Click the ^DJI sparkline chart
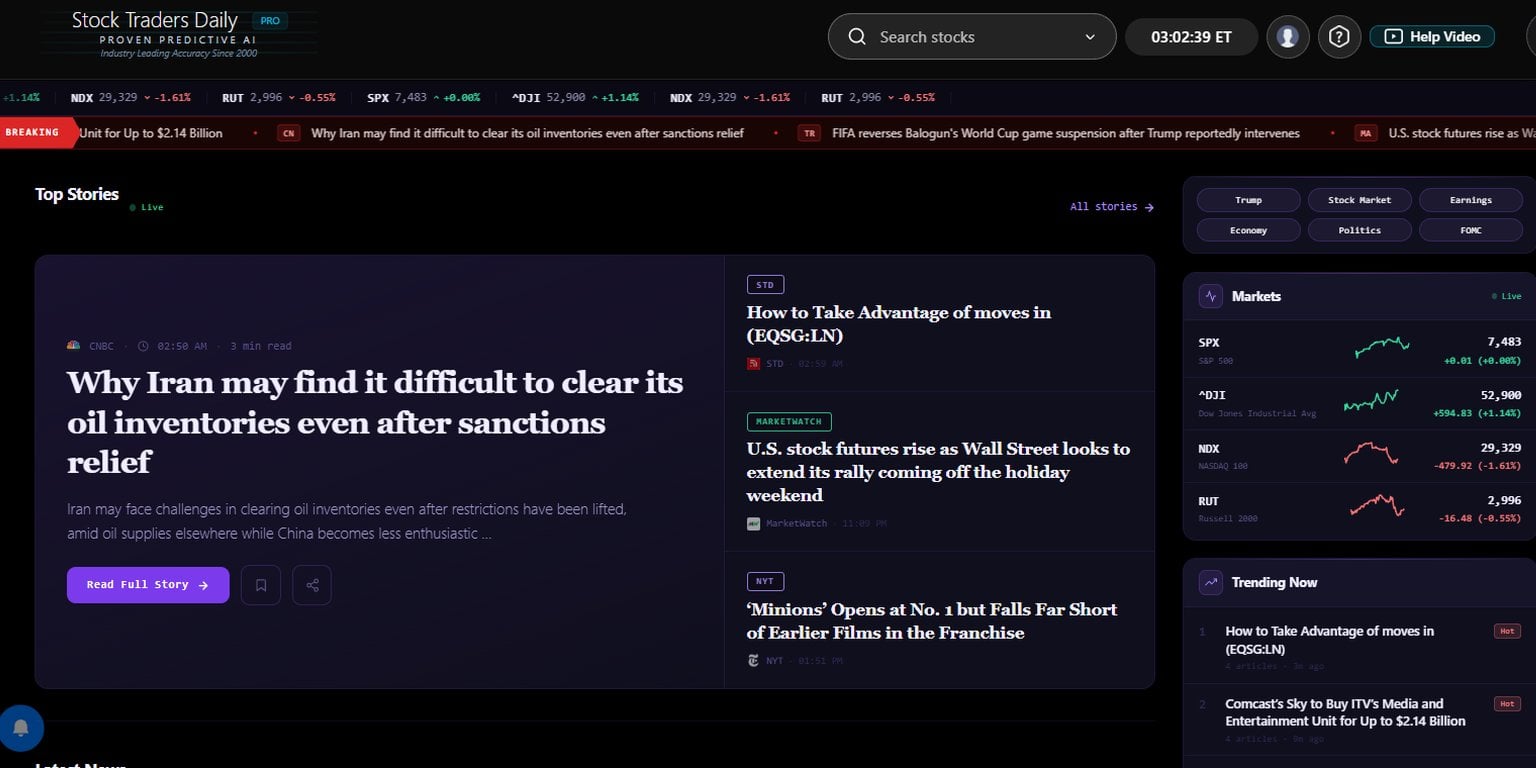The image size is (1536, 768). click(x=1371, y=400)
